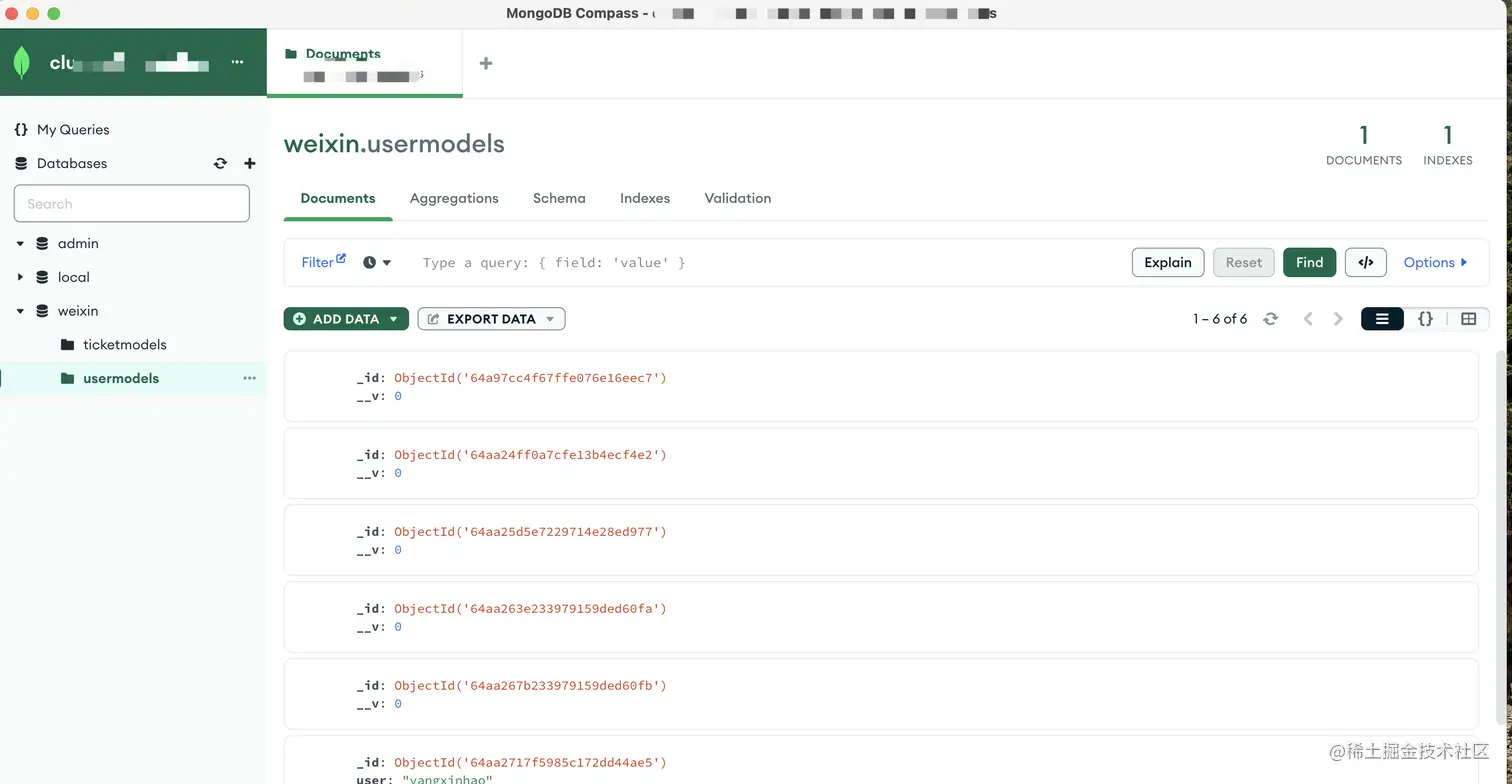Click the INDEXES count stat
This screenshot has height=784, width=1512.
tap(1448, 146)
